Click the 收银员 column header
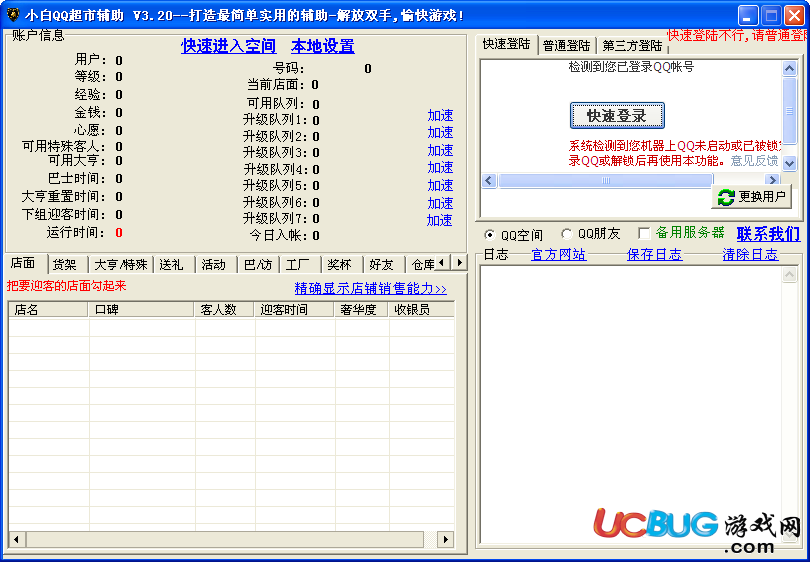Screen dimensions: 810x562 coord(422,309)
